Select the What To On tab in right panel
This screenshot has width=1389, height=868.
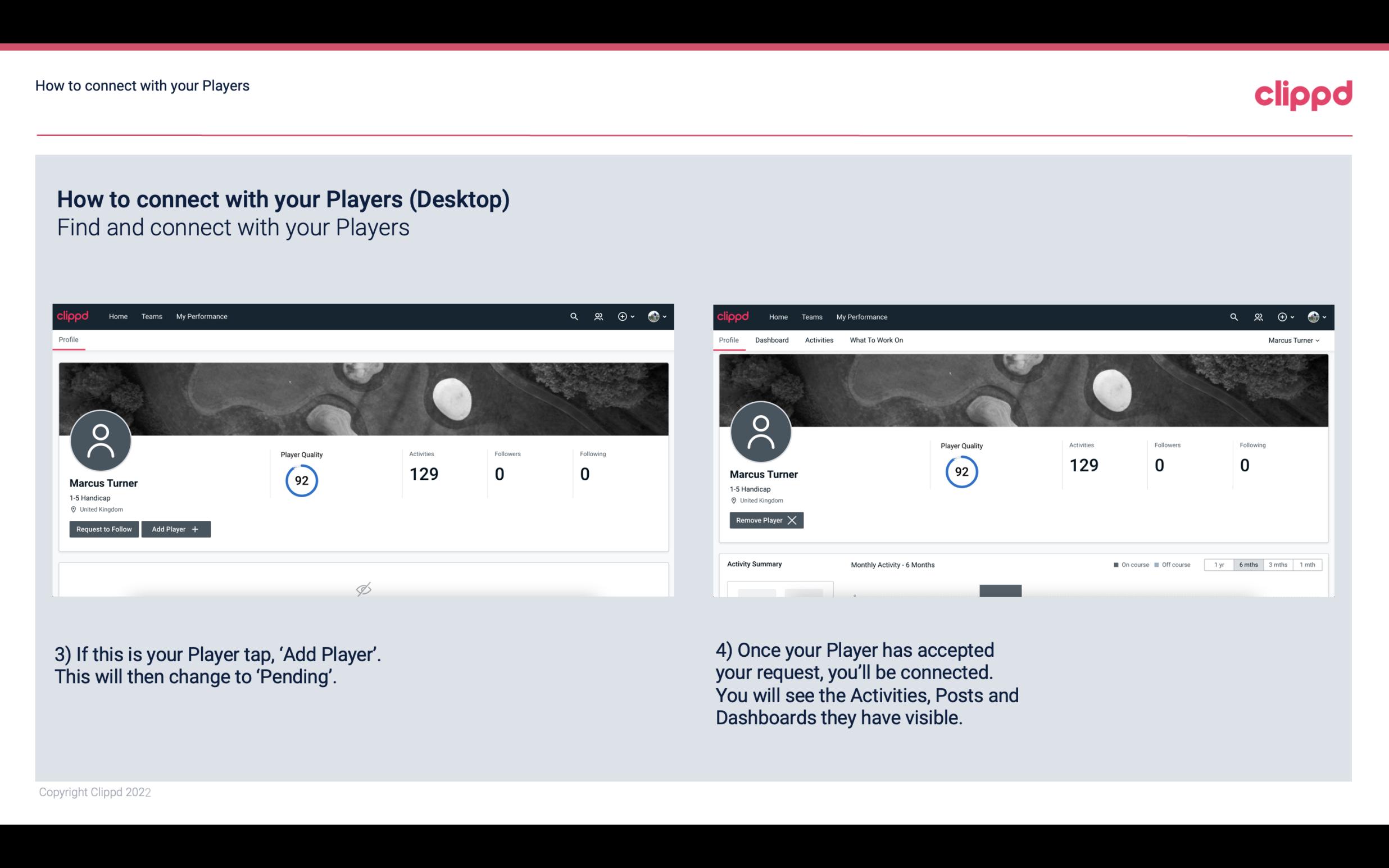click(876, 339)
